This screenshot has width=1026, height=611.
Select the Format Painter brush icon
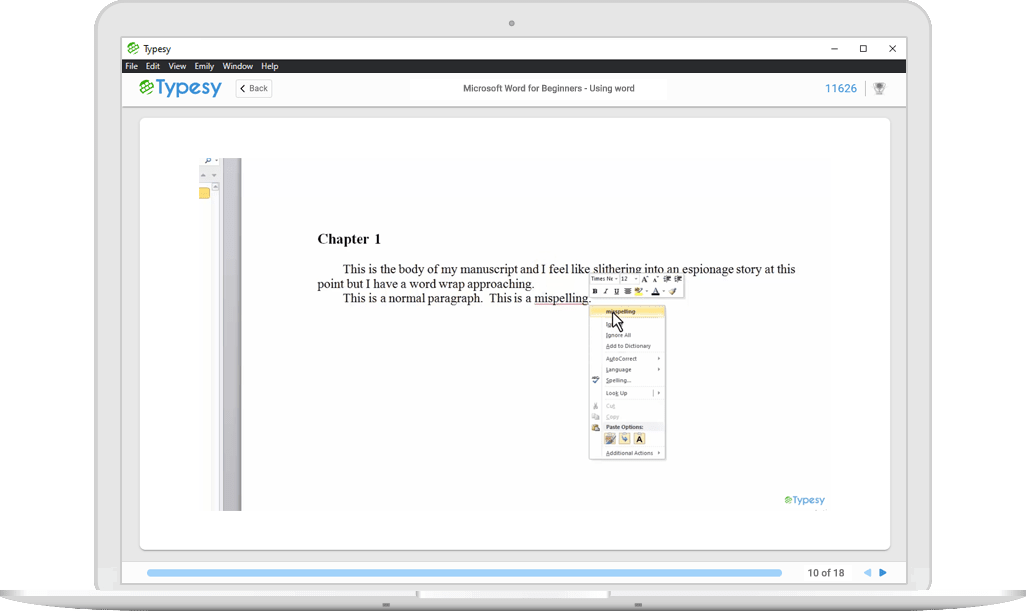(x=673, y=291)
